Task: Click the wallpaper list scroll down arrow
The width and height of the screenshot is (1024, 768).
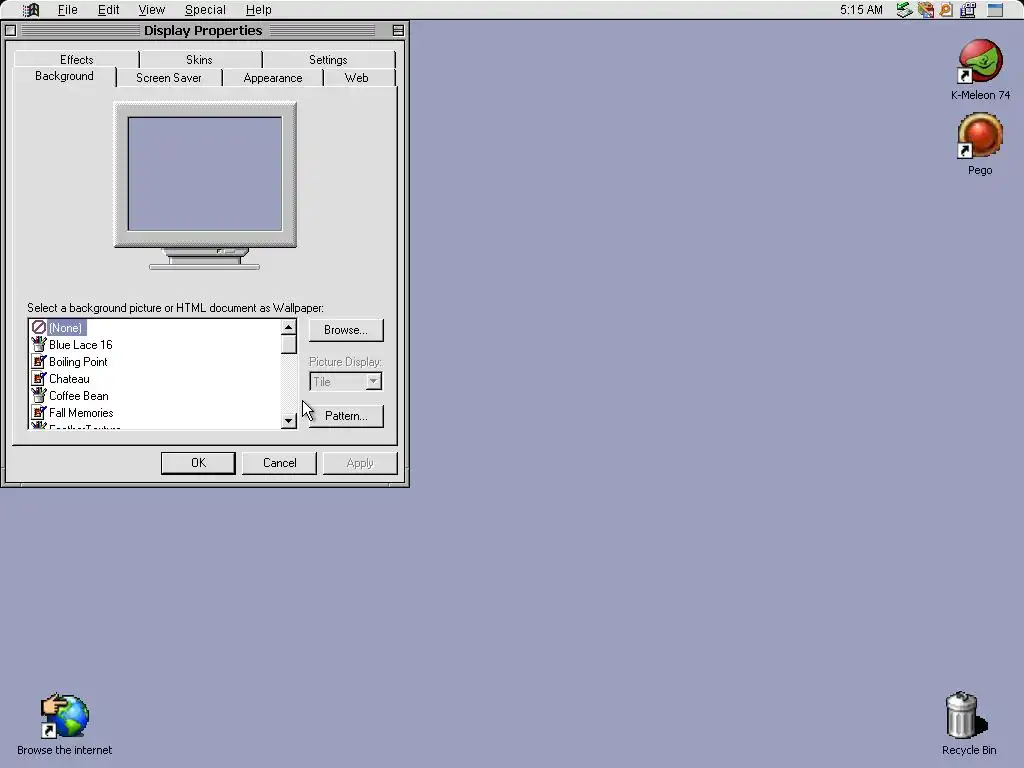Action: [x=289, y=421]
